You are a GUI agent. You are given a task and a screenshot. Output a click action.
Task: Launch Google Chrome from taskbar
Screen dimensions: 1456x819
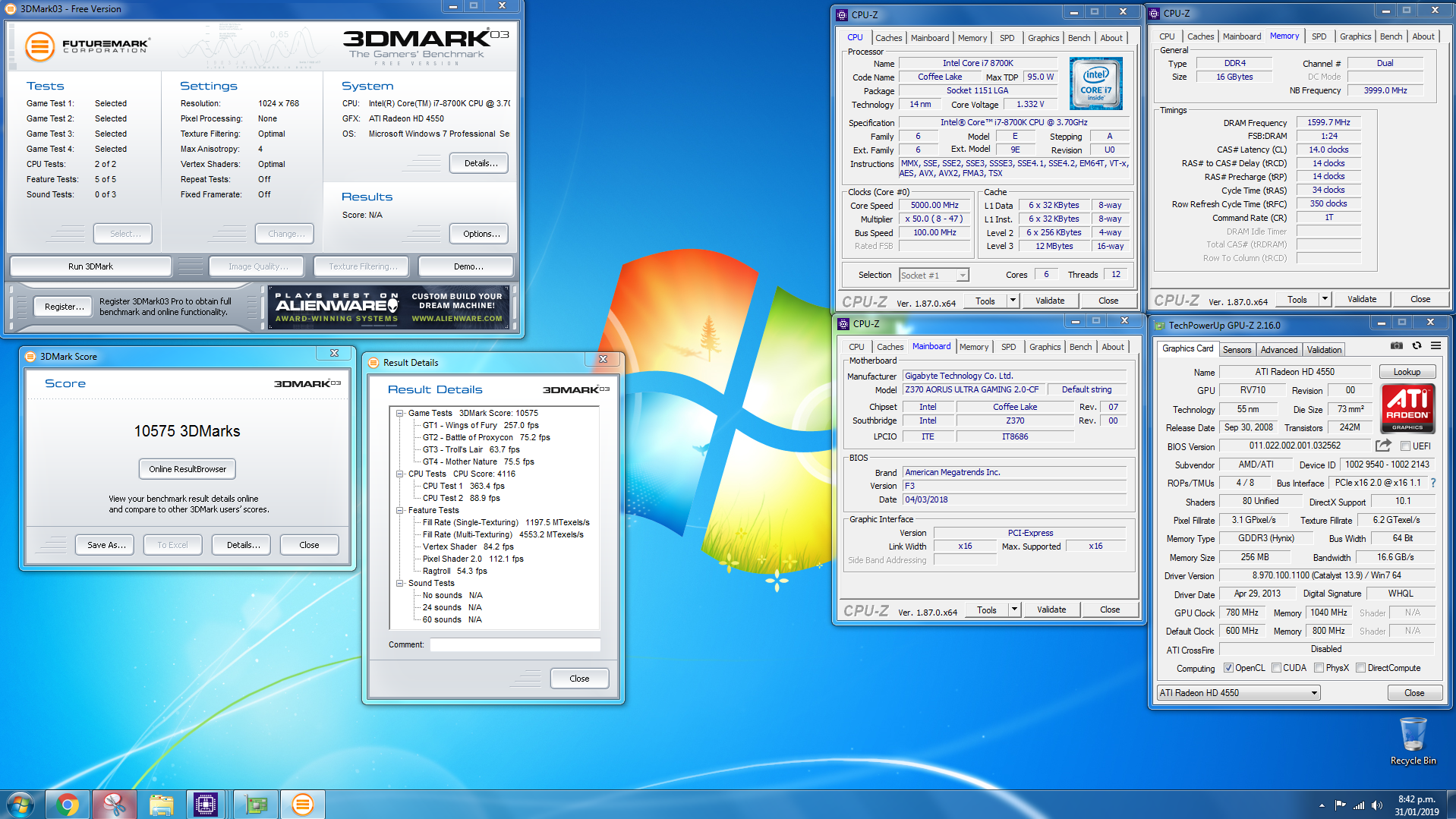(68, 805)
